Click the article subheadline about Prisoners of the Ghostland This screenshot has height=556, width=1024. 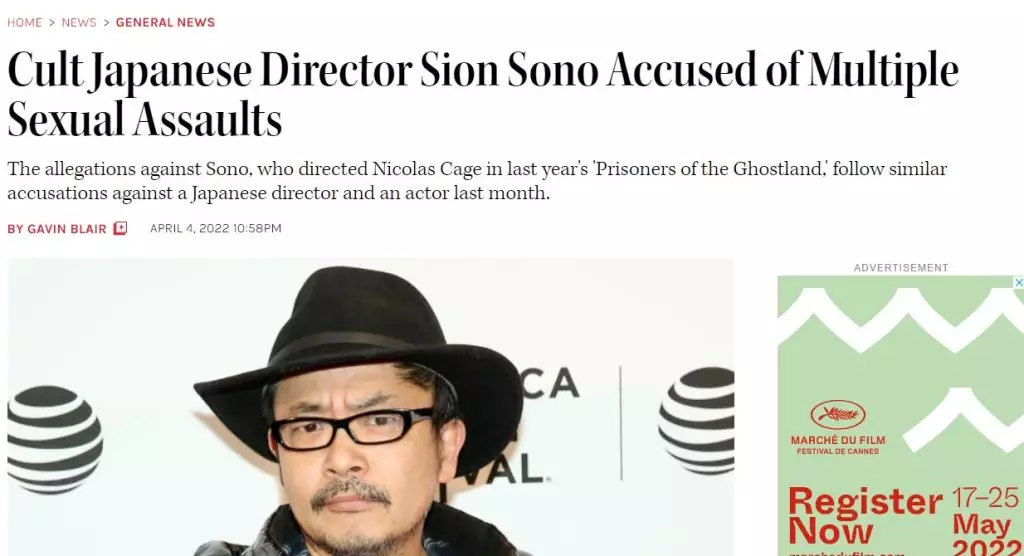point(477,181)
